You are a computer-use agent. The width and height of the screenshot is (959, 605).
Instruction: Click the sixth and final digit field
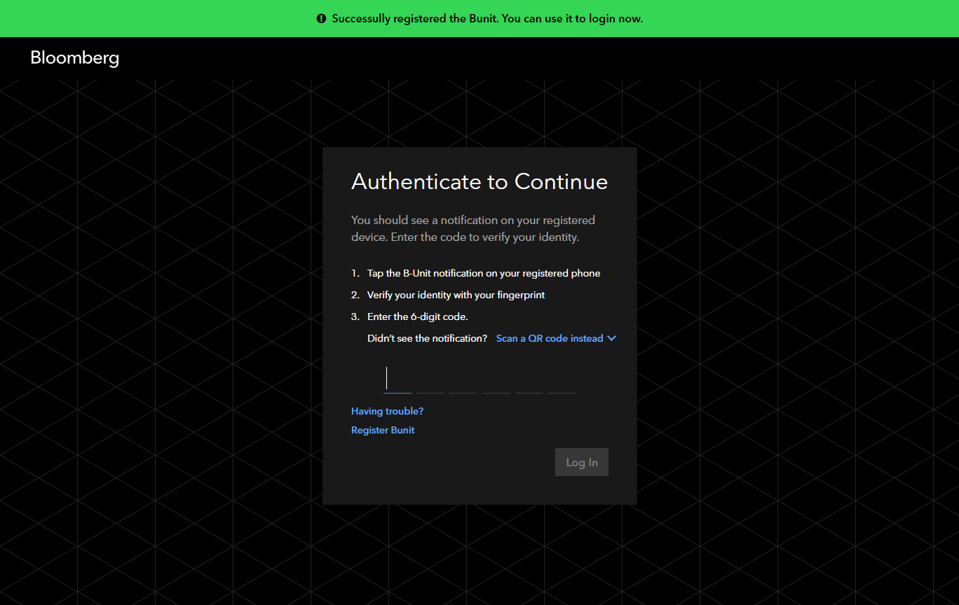tap(561, 385)
